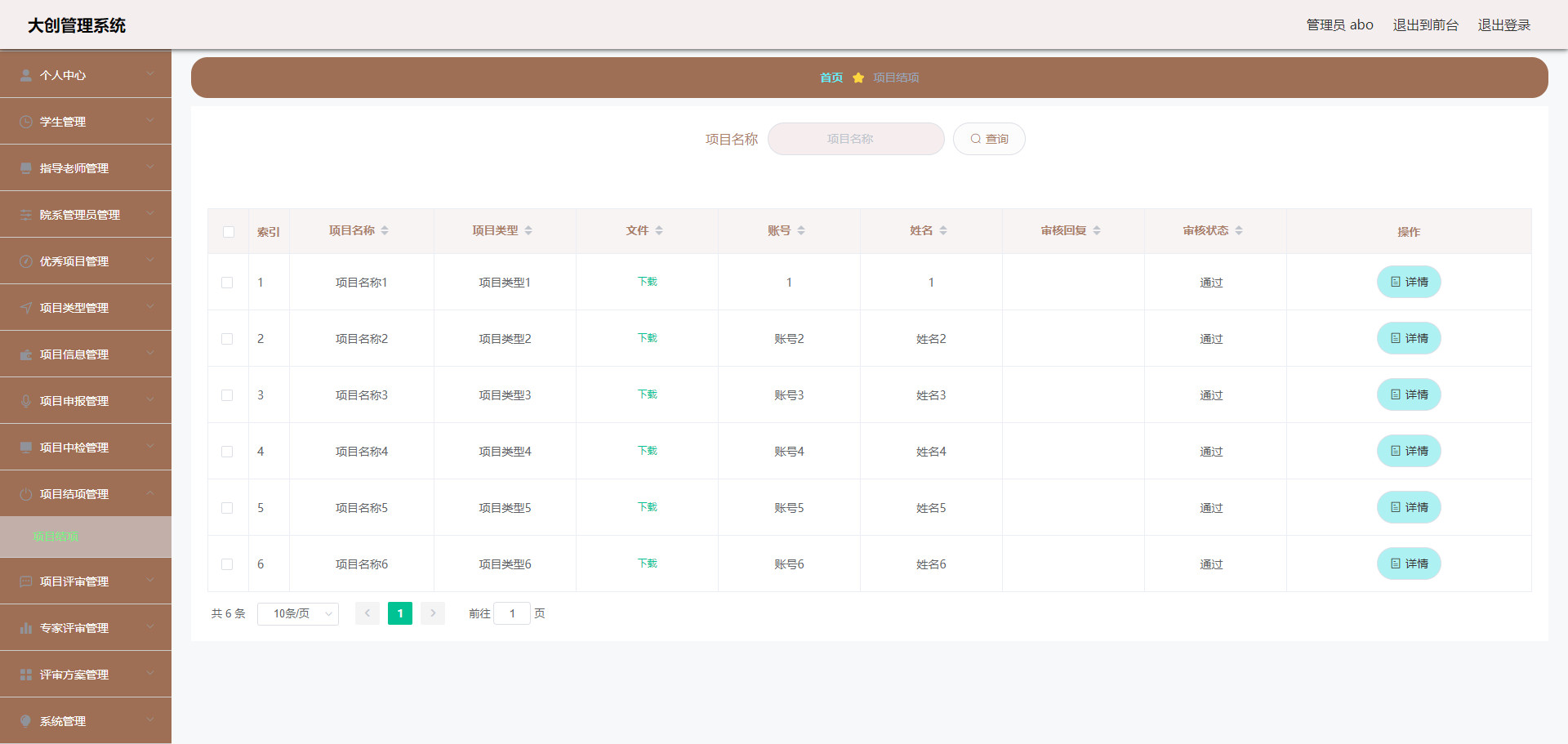Viewport: 1568px width, 744px height.
Task: Check the row for 项目名称1
Action: click(227, 283)
